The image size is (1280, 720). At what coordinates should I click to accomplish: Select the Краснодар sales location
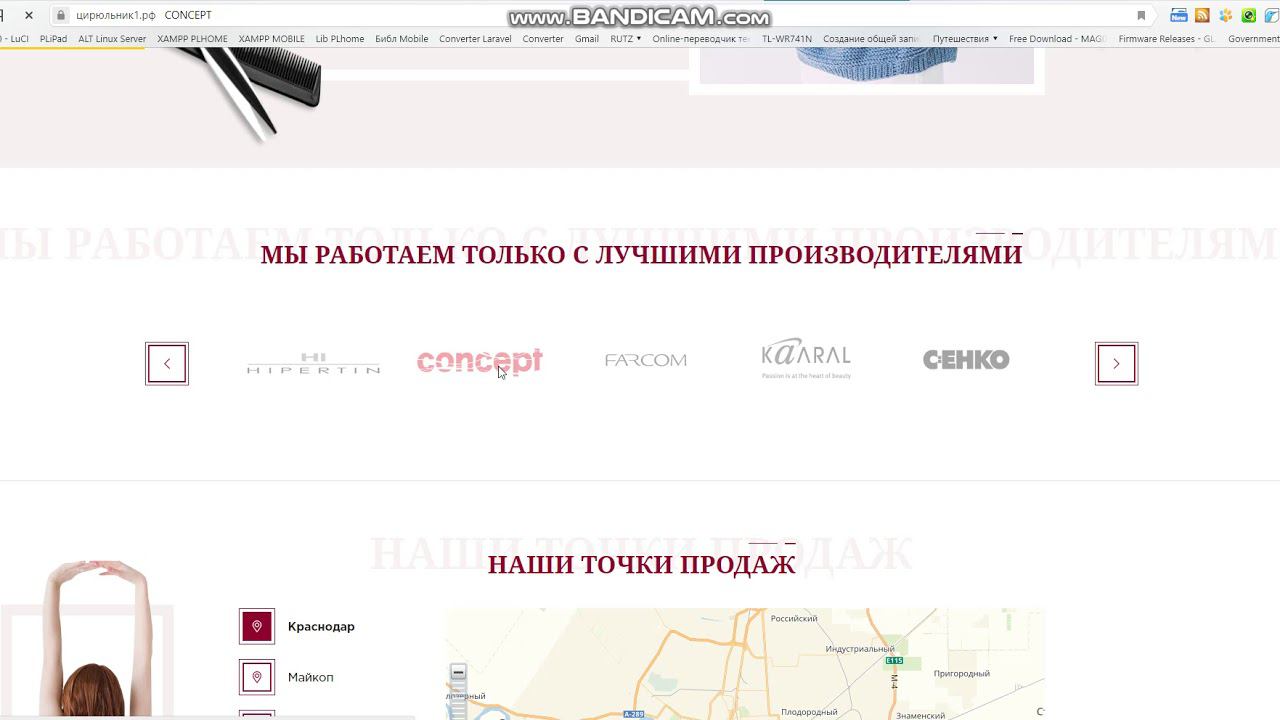pyautogui.click(x=321, y=627)
